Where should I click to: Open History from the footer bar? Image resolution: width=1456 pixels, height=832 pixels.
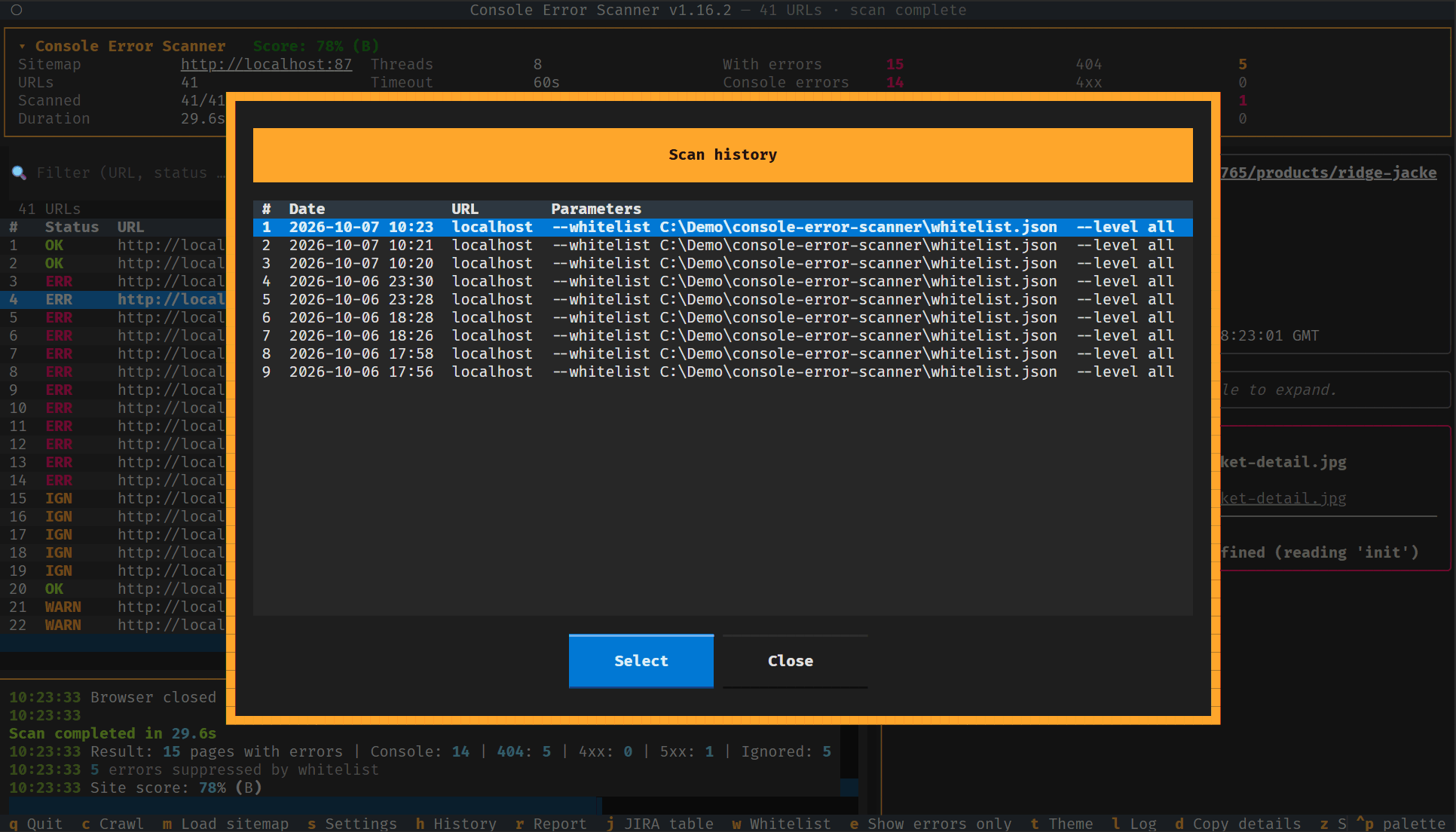tap(456, 824)
